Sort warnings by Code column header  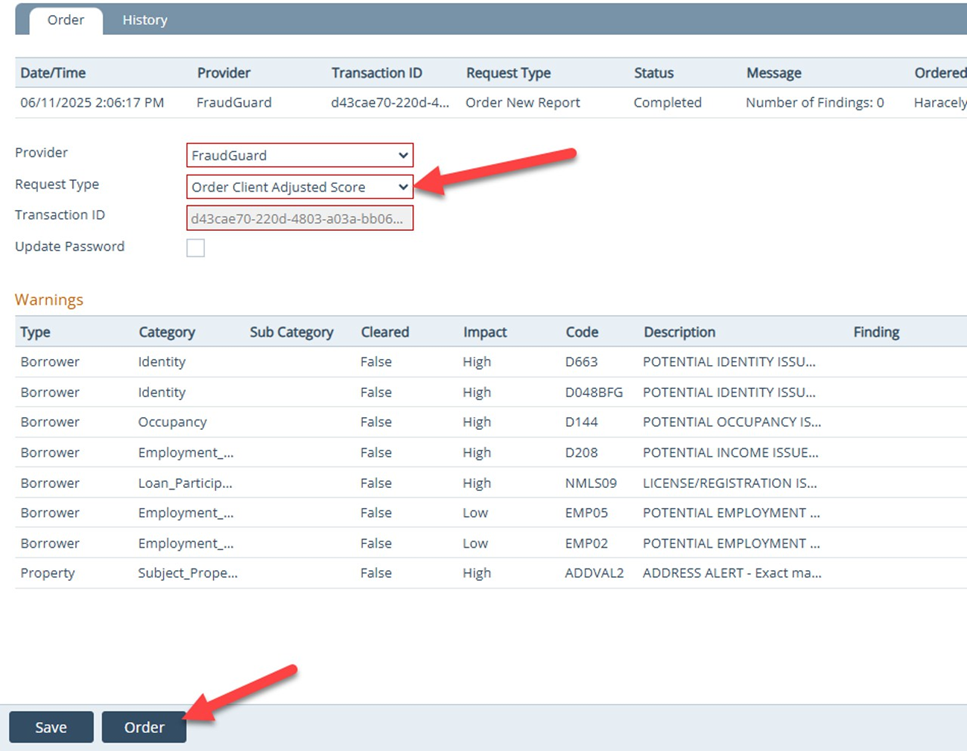[582, 332]
